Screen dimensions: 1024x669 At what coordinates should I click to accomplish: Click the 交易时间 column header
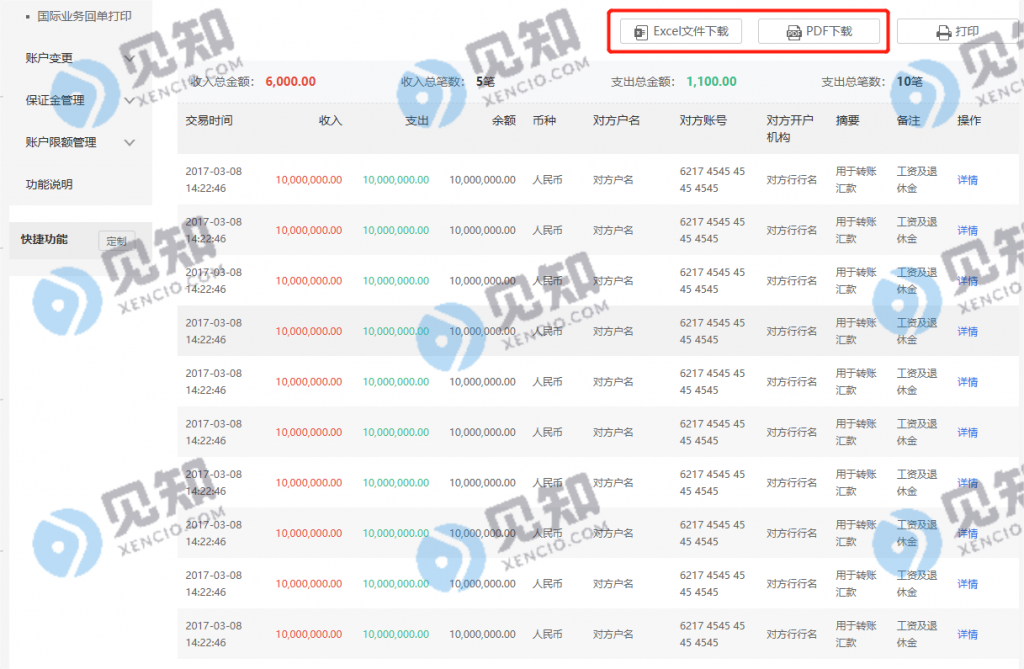click(209, 120)
